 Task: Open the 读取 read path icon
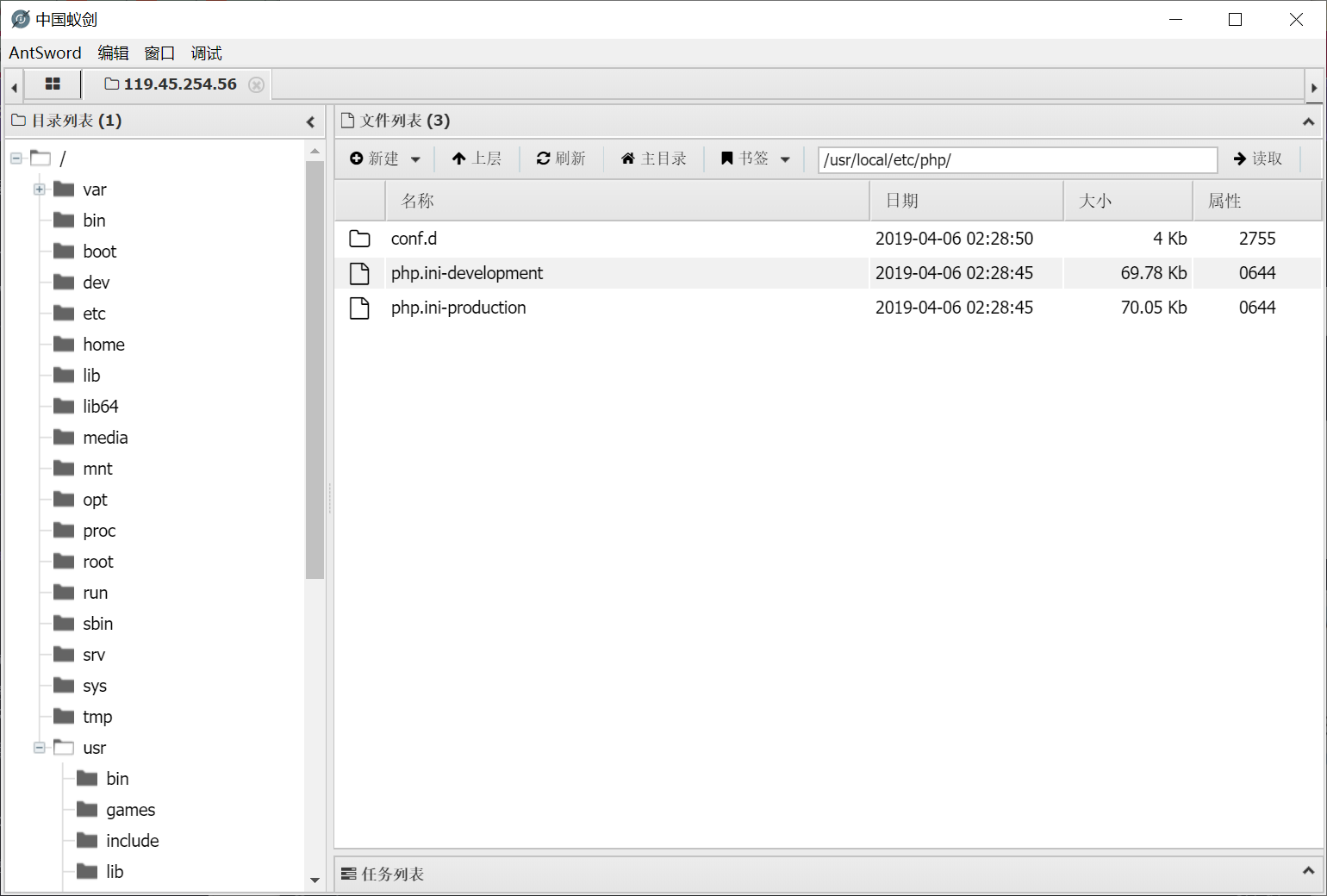click(1241, 158)
